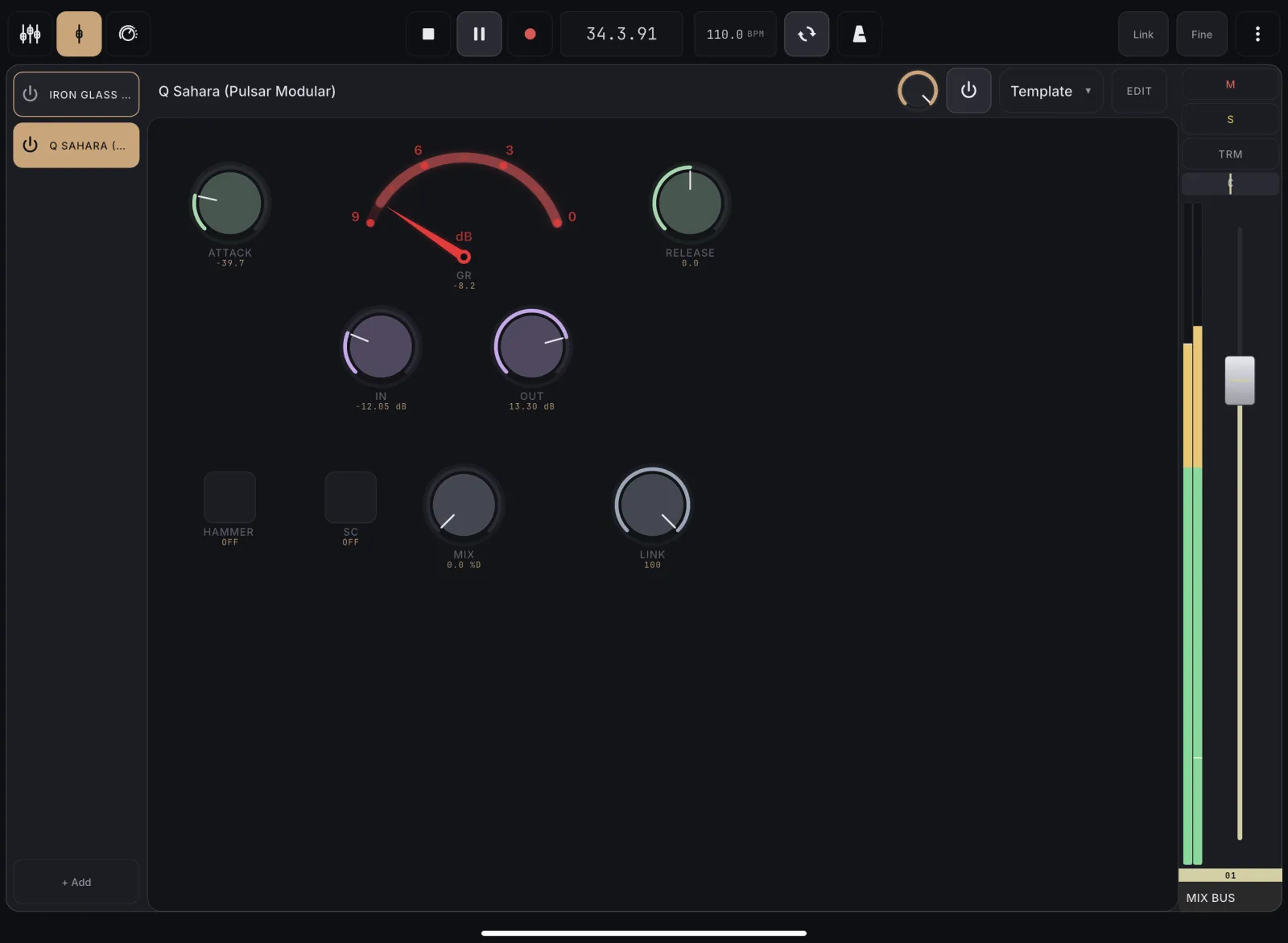
Task: Click the Attack knob
Action: (229, 203)
